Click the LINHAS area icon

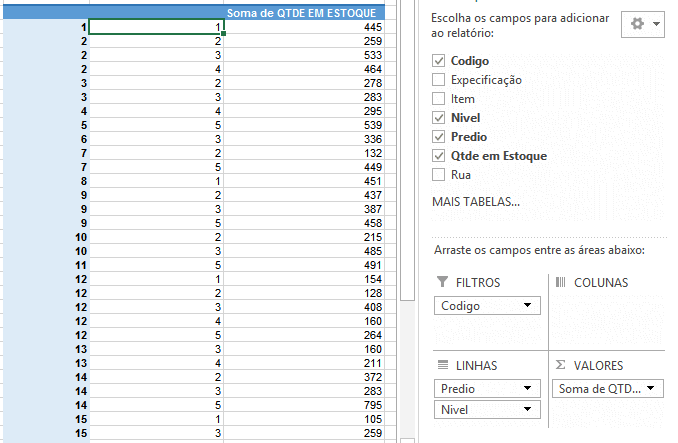(442, 366)
